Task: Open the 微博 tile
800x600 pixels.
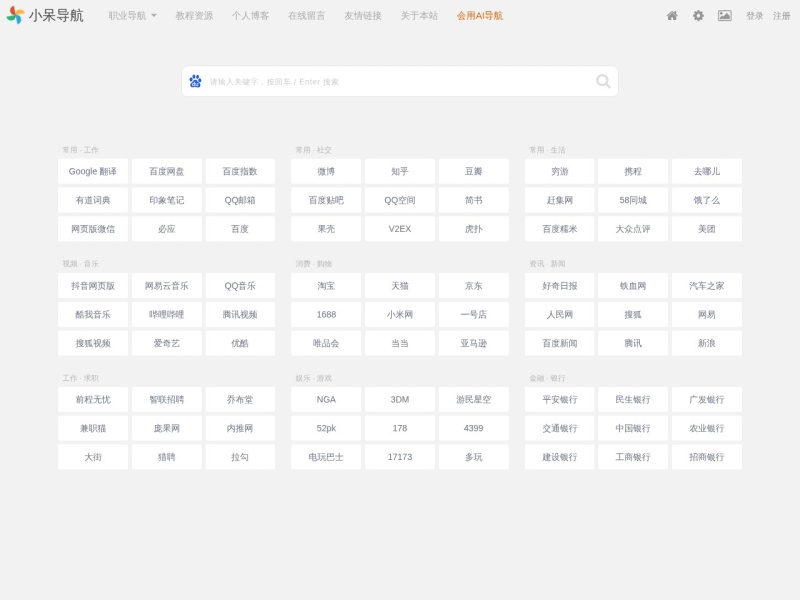Action: 326,171
